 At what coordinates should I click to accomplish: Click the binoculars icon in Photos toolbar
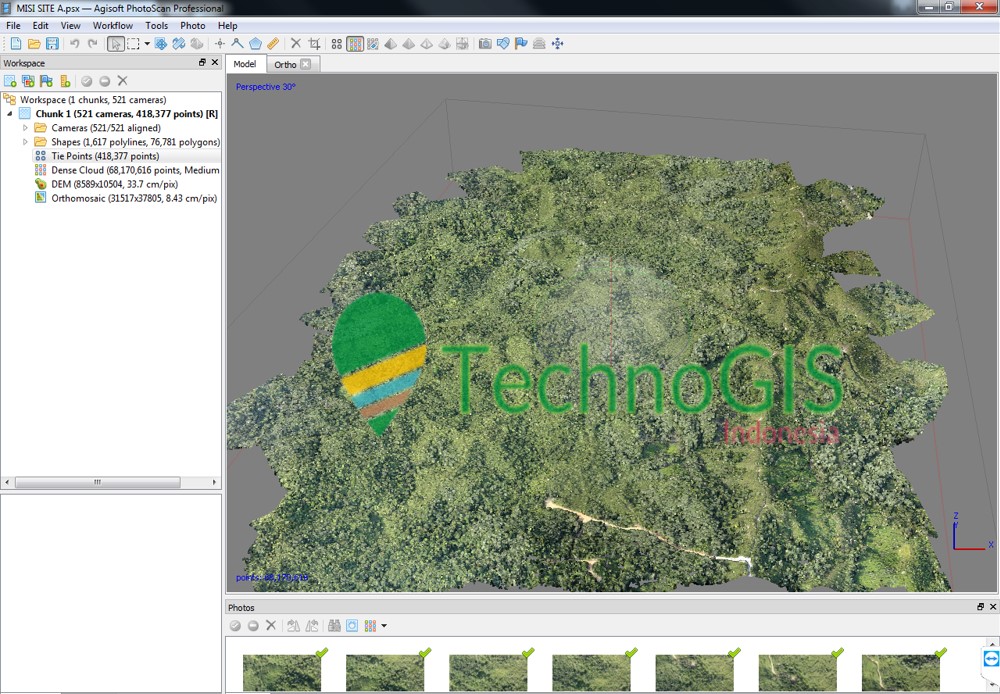(334, 626)
